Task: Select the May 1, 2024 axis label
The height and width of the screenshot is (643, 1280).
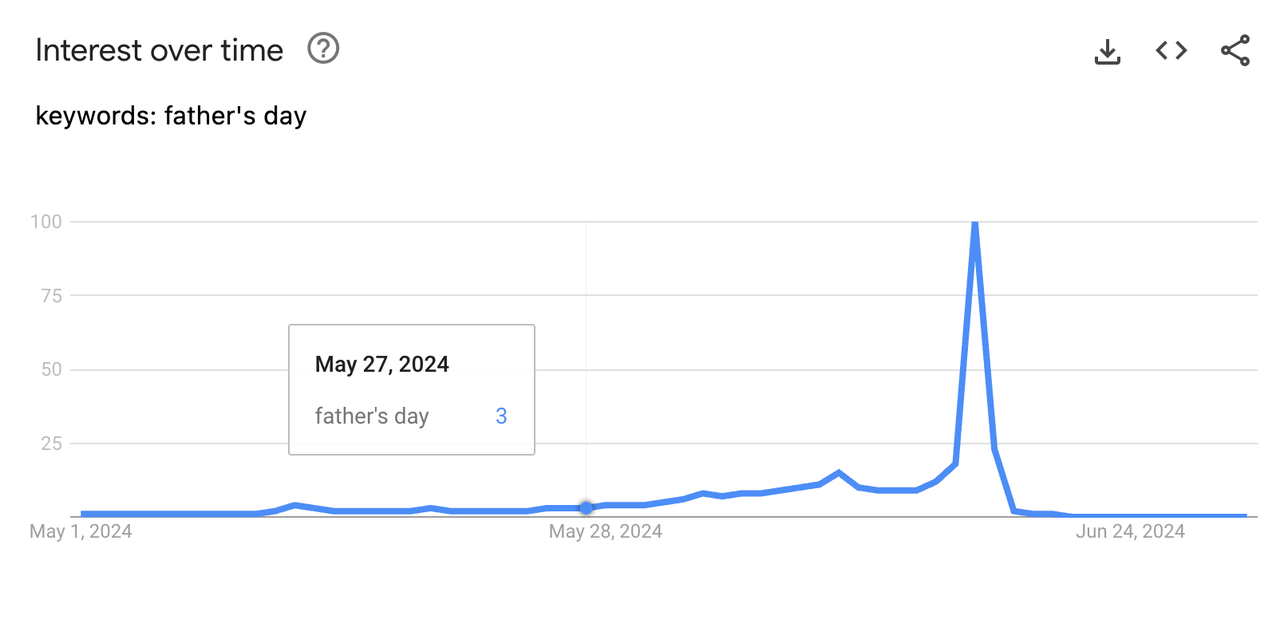Action: [82, 531]
